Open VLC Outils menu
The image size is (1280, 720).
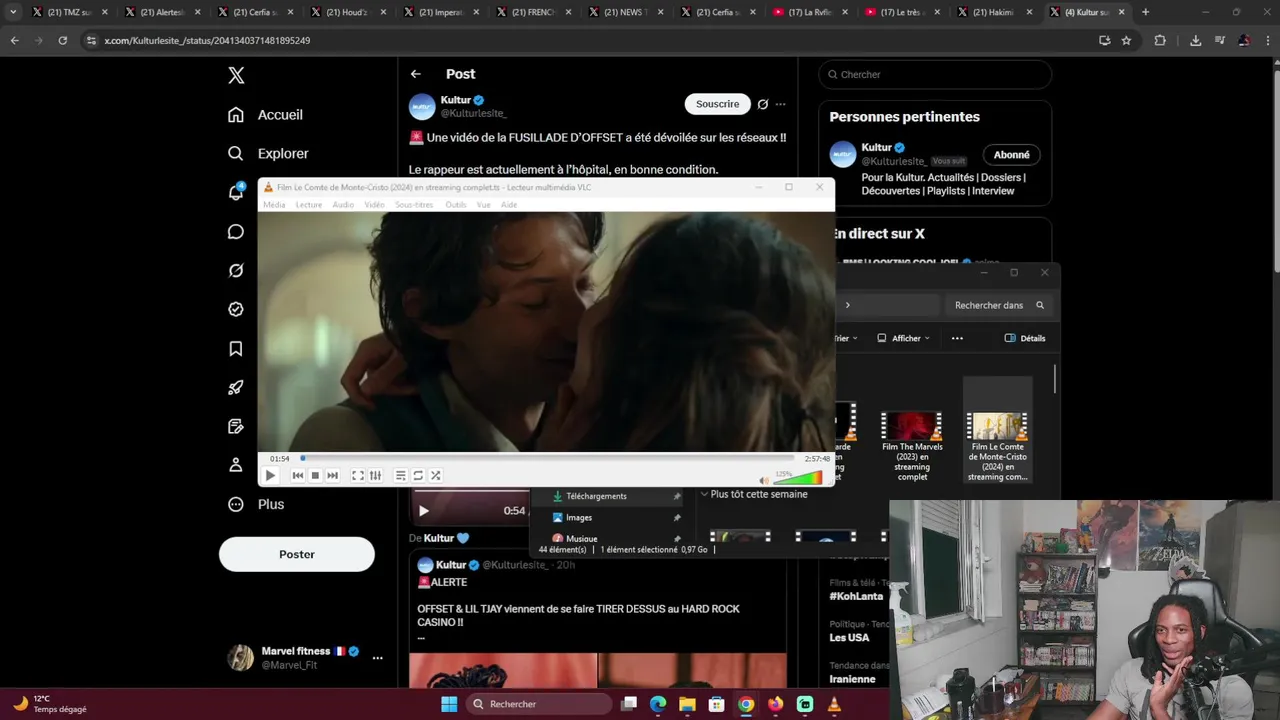(x=456, y=205)
